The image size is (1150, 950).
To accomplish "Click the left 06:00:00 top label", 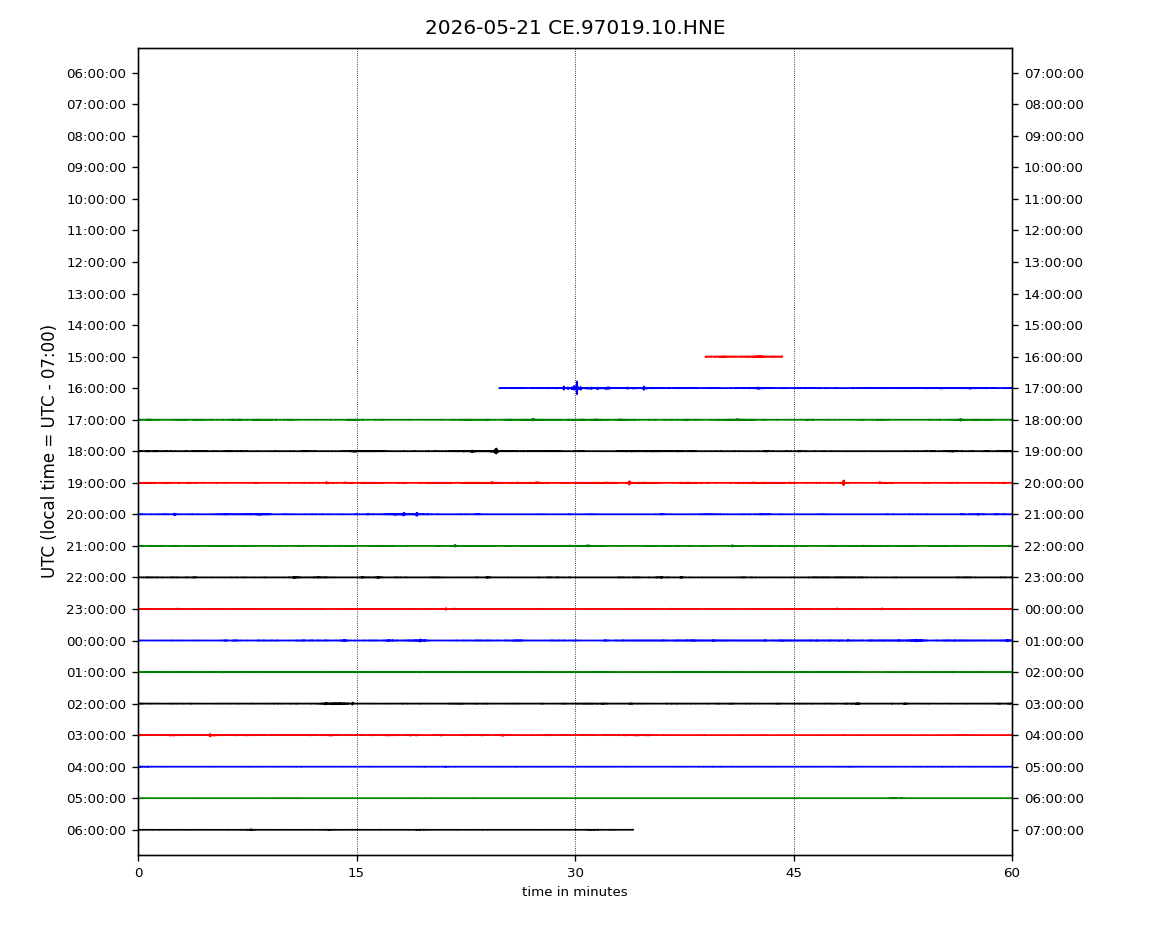I will 97,74.
